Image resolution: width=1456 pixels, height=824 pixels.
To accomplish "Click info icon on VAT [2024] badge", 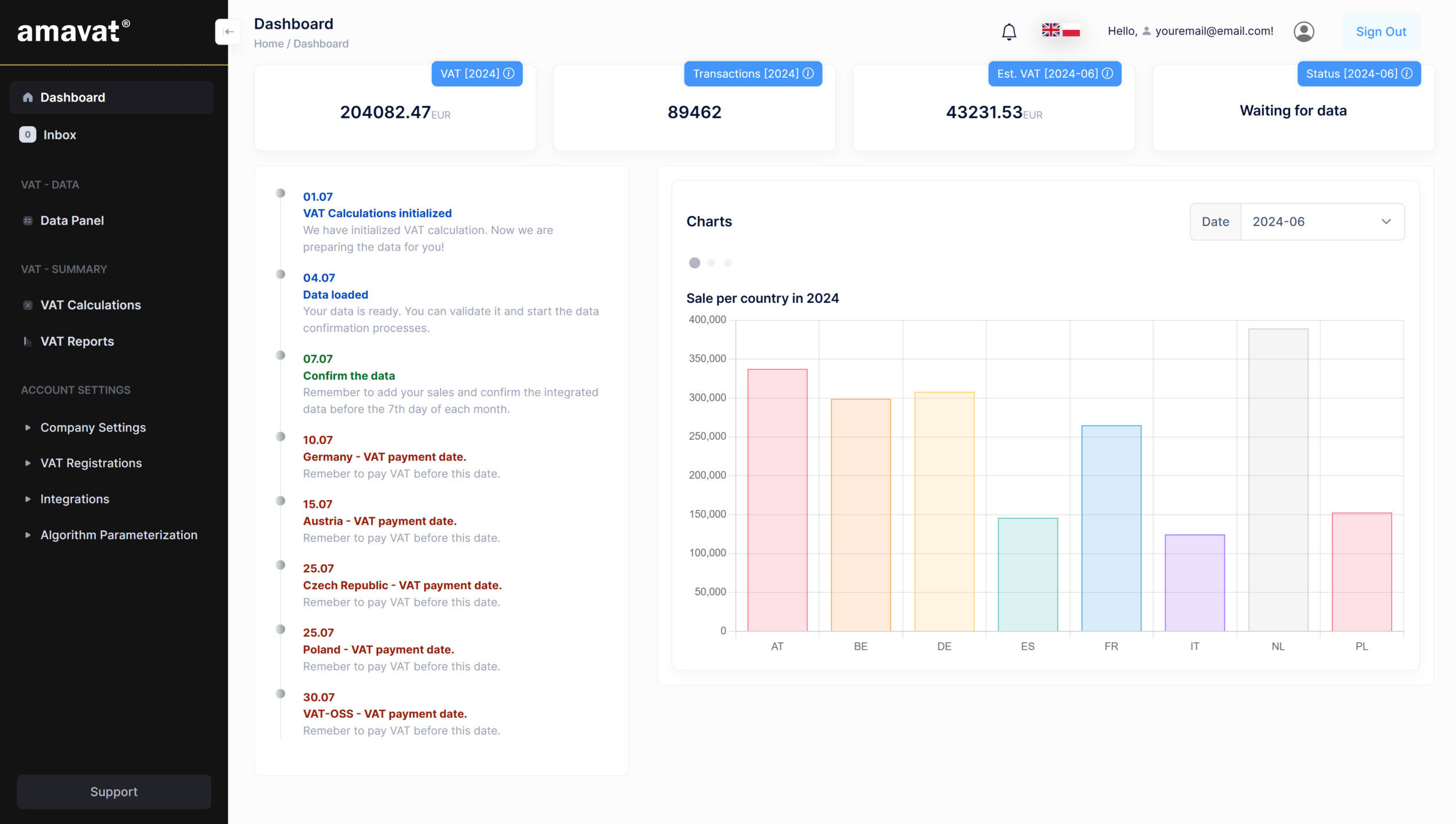I will coord(509,73).
